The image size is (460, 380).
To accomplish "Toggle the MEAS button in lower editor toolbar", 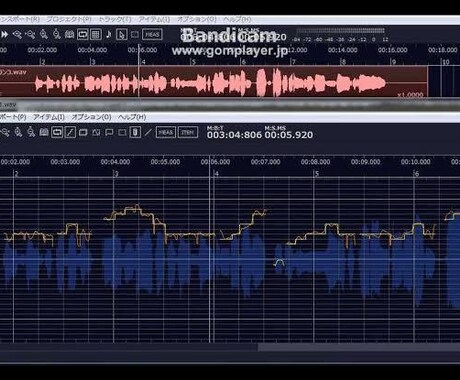I will pyautogui.click(x=166, y=133).
